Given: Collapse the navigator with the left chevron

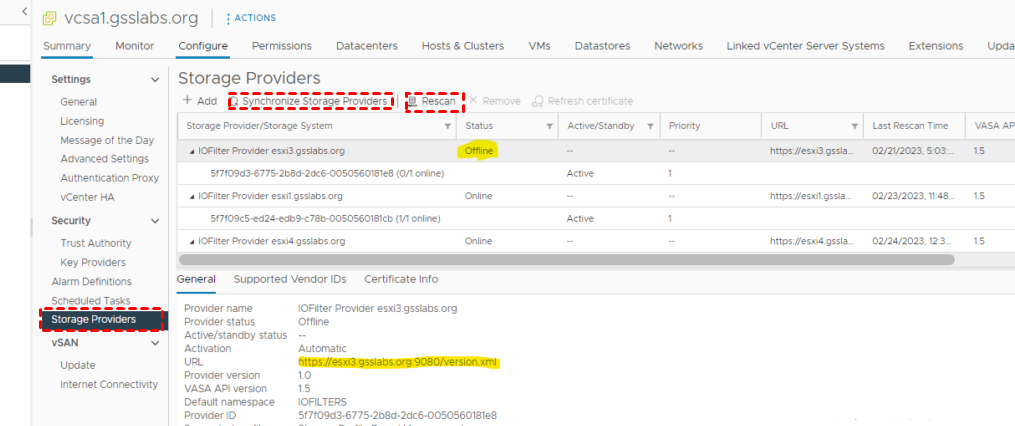Looking at the screenshot, I should point(24,12).
